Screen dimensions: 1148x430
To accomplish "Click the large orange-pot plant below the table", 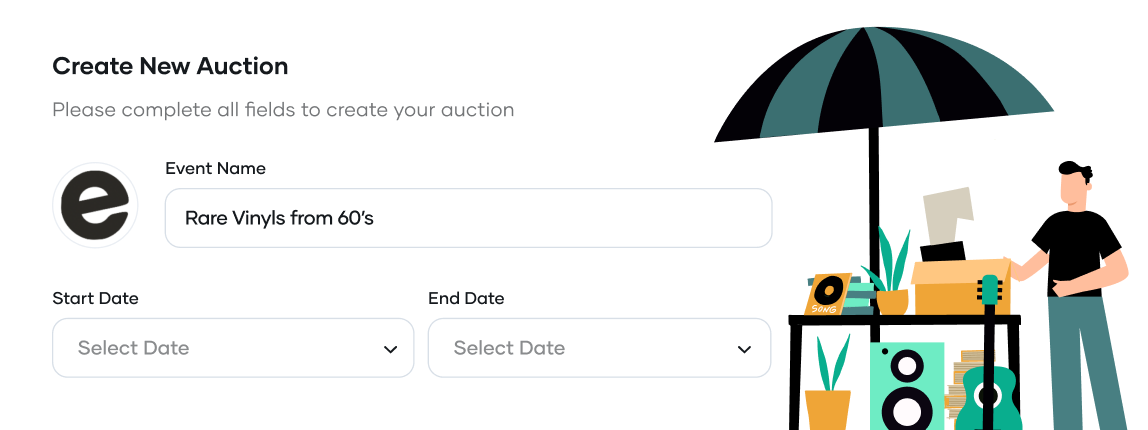I will pos(828,390).
